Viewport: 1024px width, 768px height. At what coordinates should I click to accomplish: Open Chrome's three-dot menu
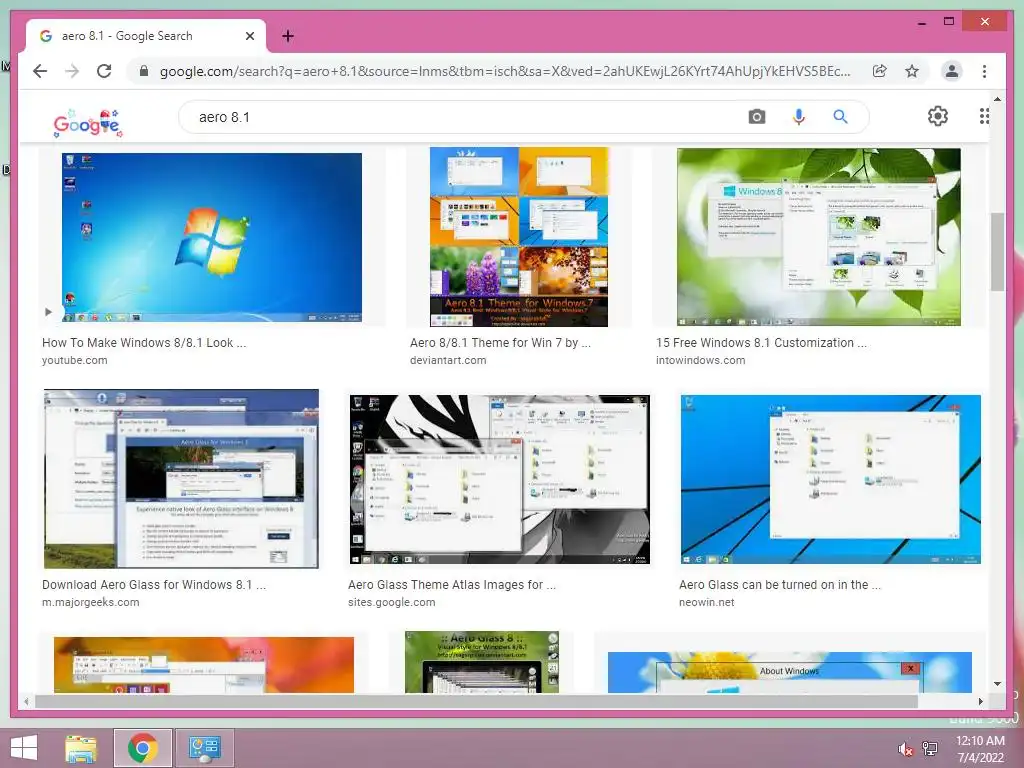point(984,71)
